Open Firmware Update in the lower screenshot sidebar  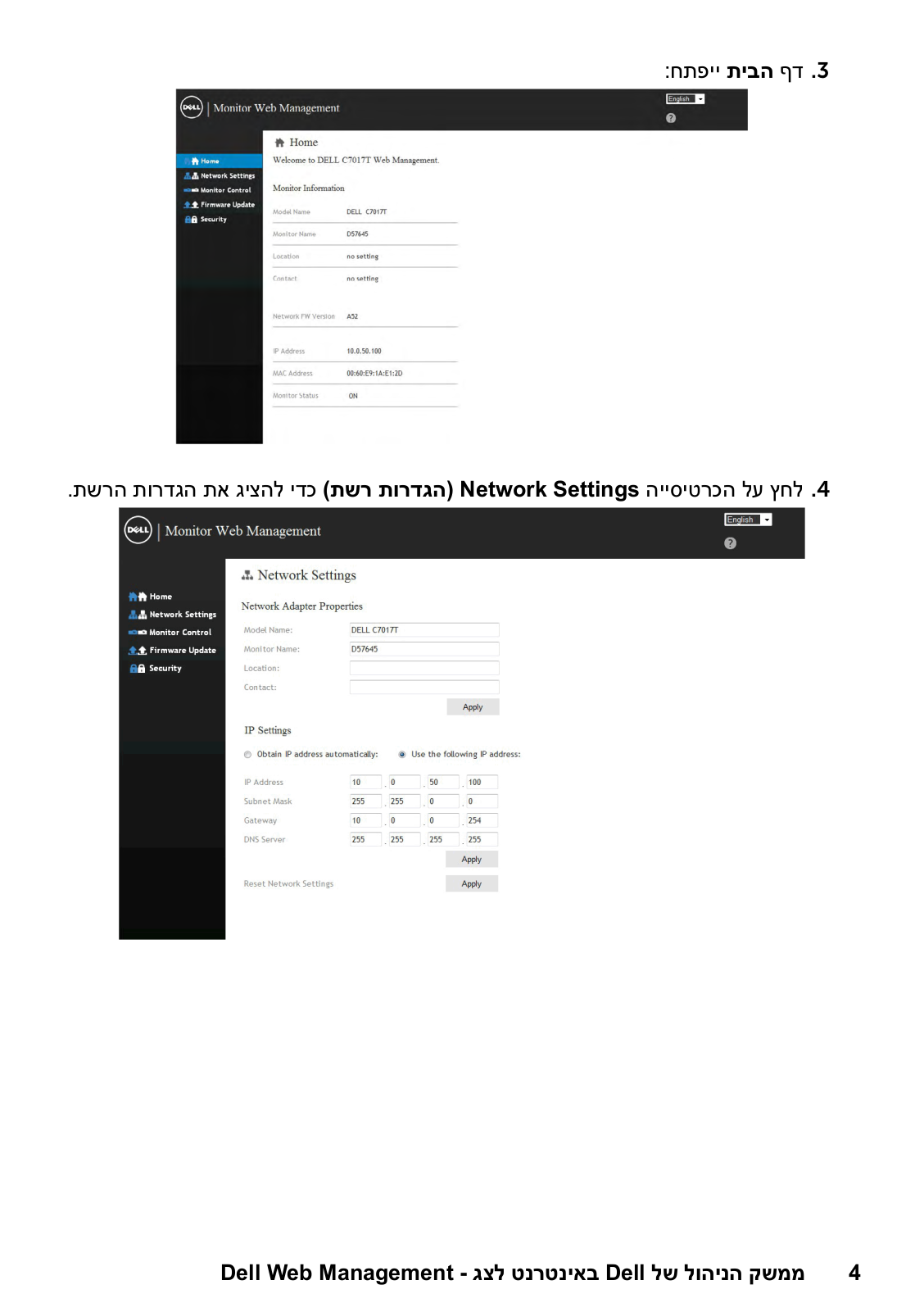(173, 651)
